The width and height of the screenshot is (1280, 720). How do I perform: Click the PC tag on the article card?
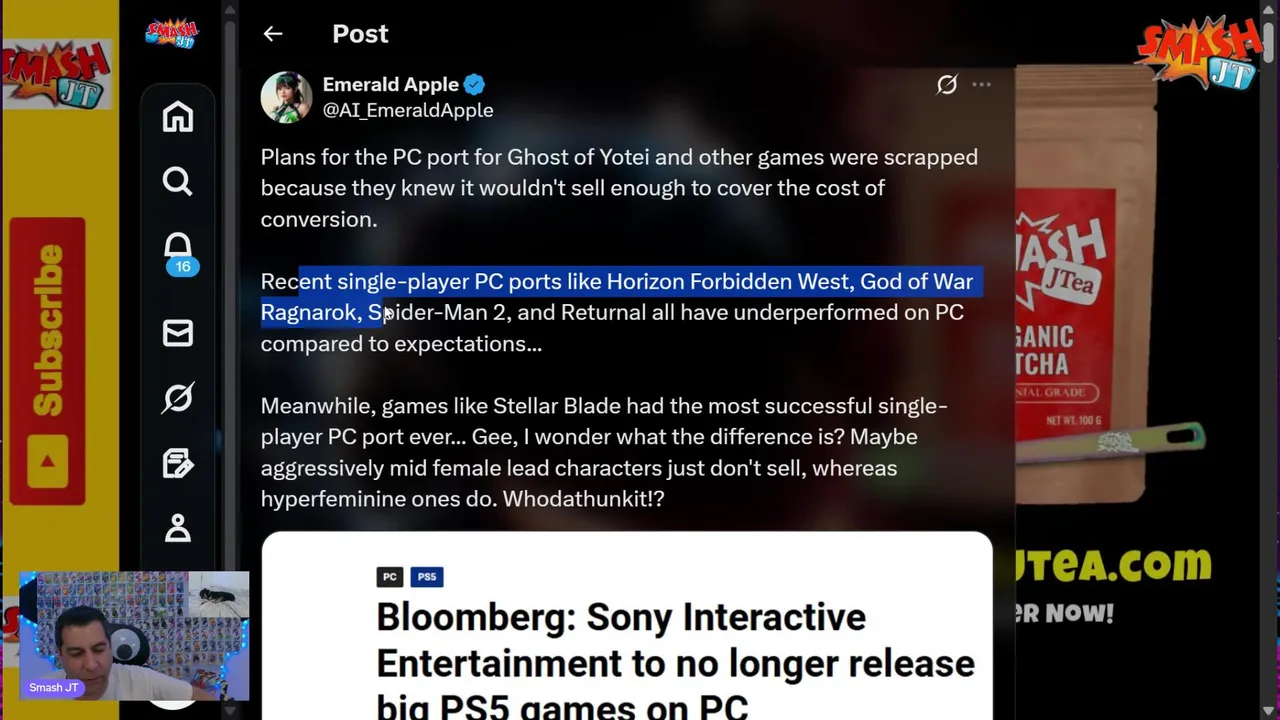click(x=390, y=577)
